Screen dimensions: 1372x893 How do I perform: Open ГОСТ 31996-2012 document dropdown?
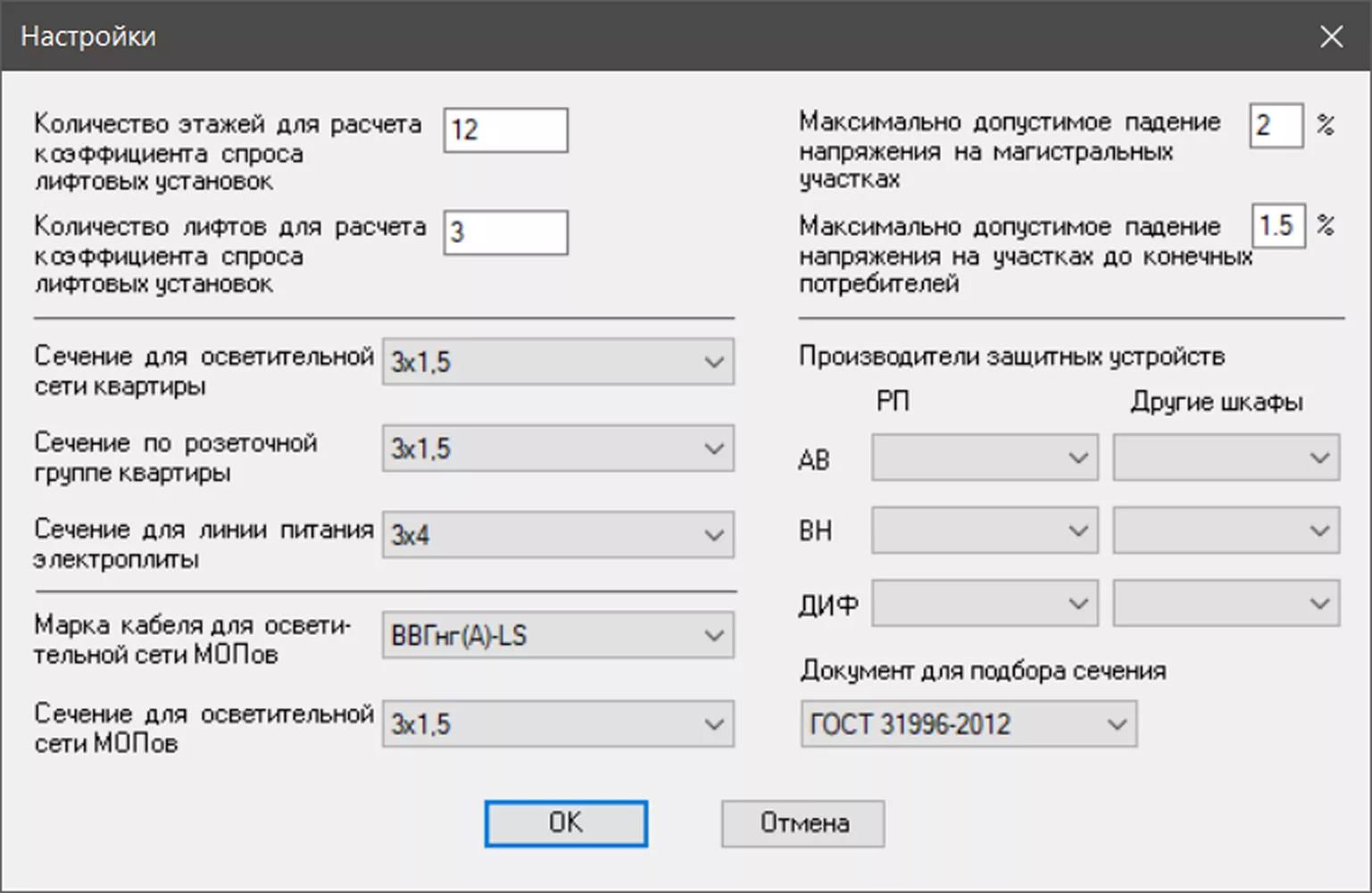pos(968,723)
